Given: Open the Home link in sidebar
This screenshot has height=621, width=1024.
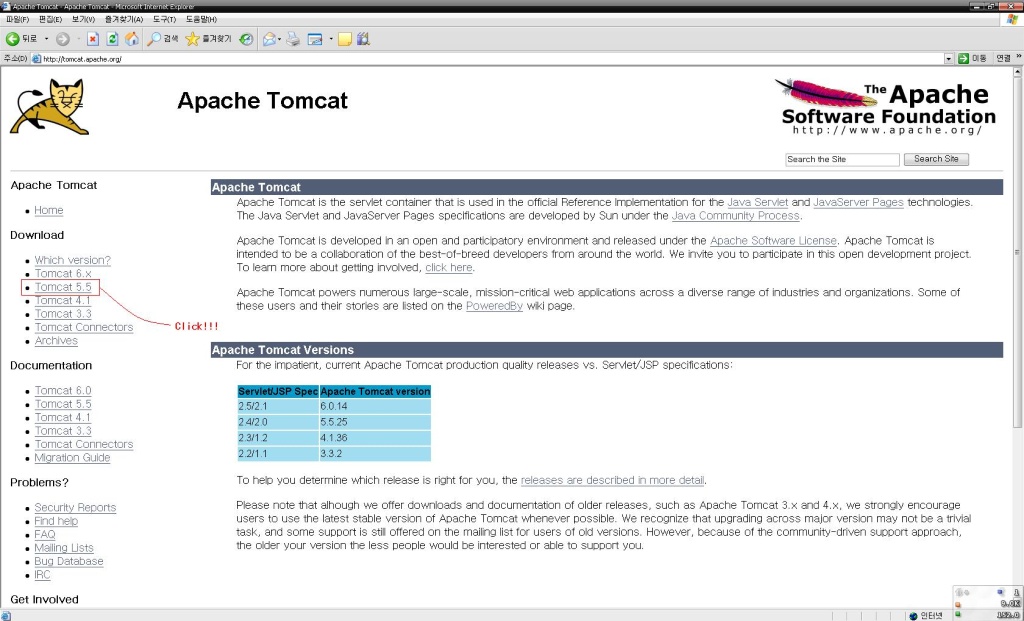Looking at the screenshot, I should tap(49, 210).
